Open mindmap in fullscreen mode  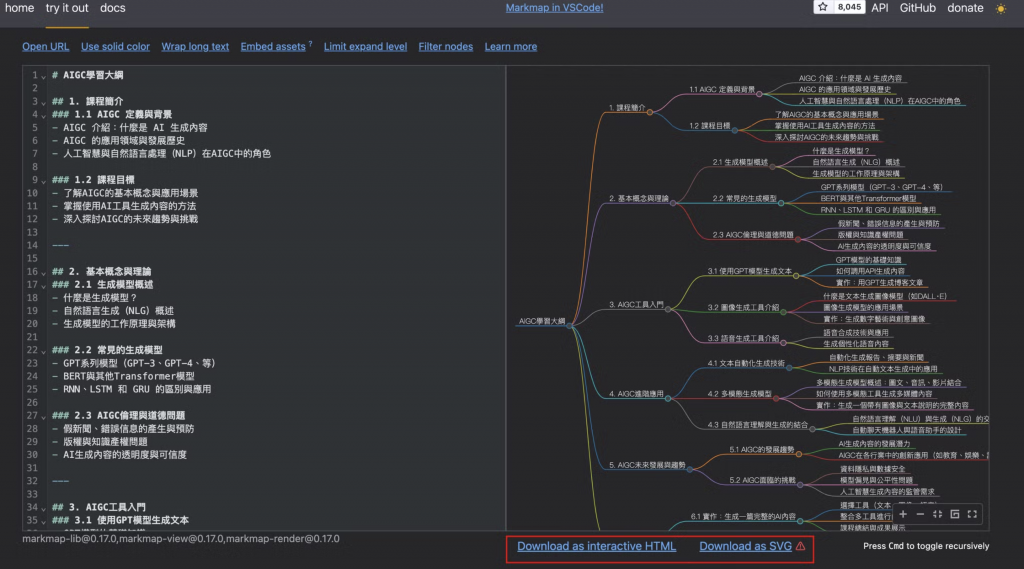coord(972,514)
